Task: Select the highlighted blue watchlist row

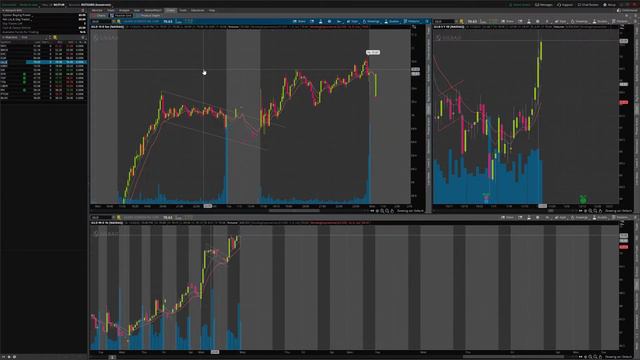Action: 43,62
